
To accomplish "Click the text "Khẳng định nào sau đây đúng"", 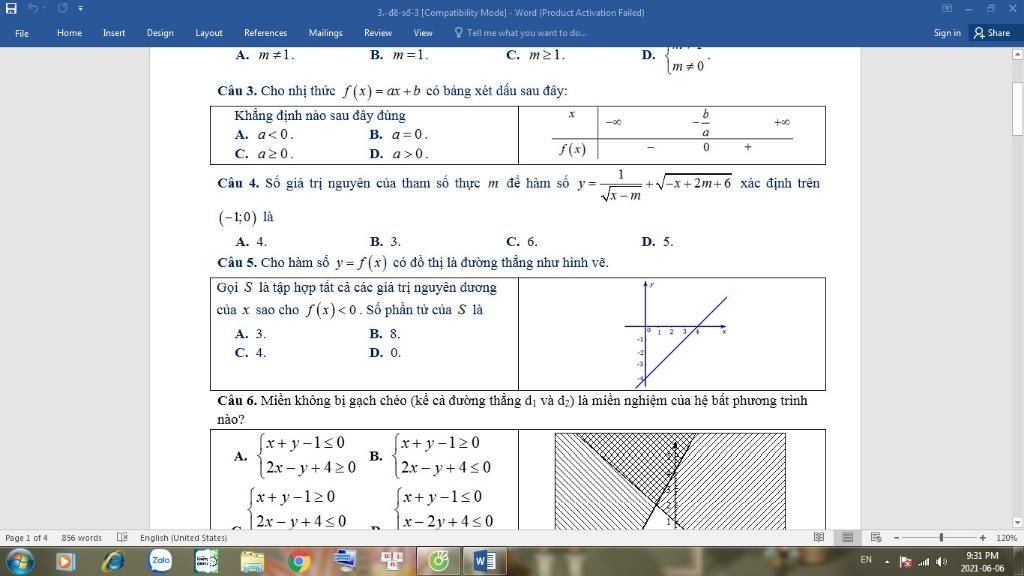I will coord(320,116).
